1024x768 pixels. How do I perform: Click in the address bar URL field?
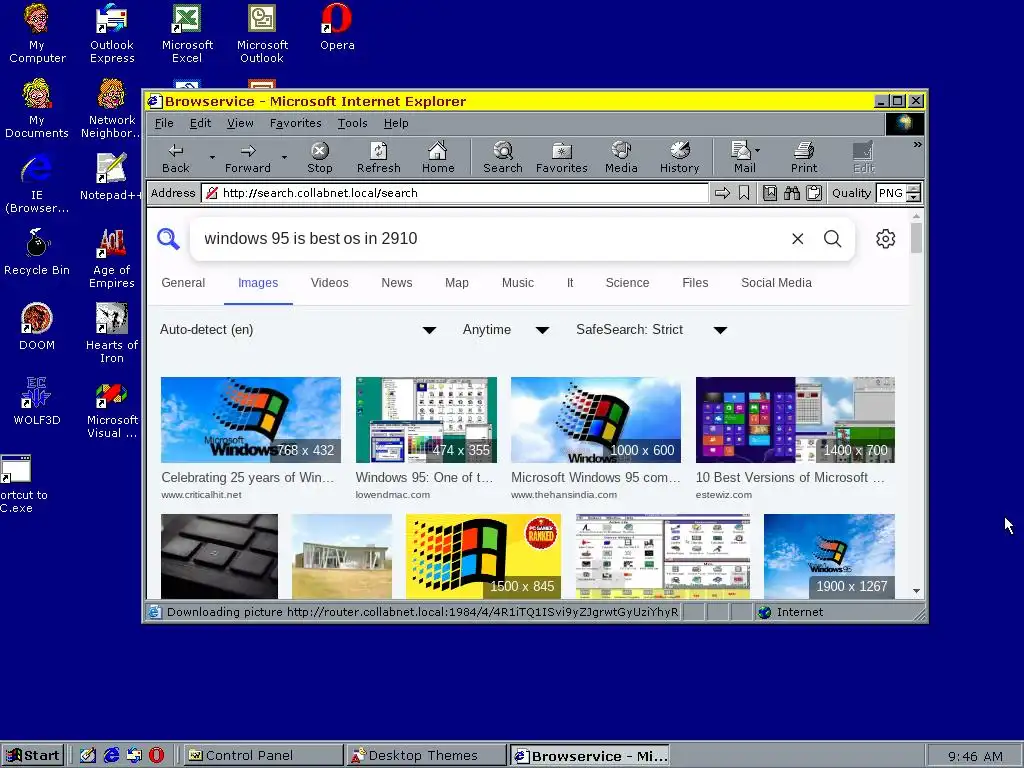pyautogui.click(x=455, y=193)
